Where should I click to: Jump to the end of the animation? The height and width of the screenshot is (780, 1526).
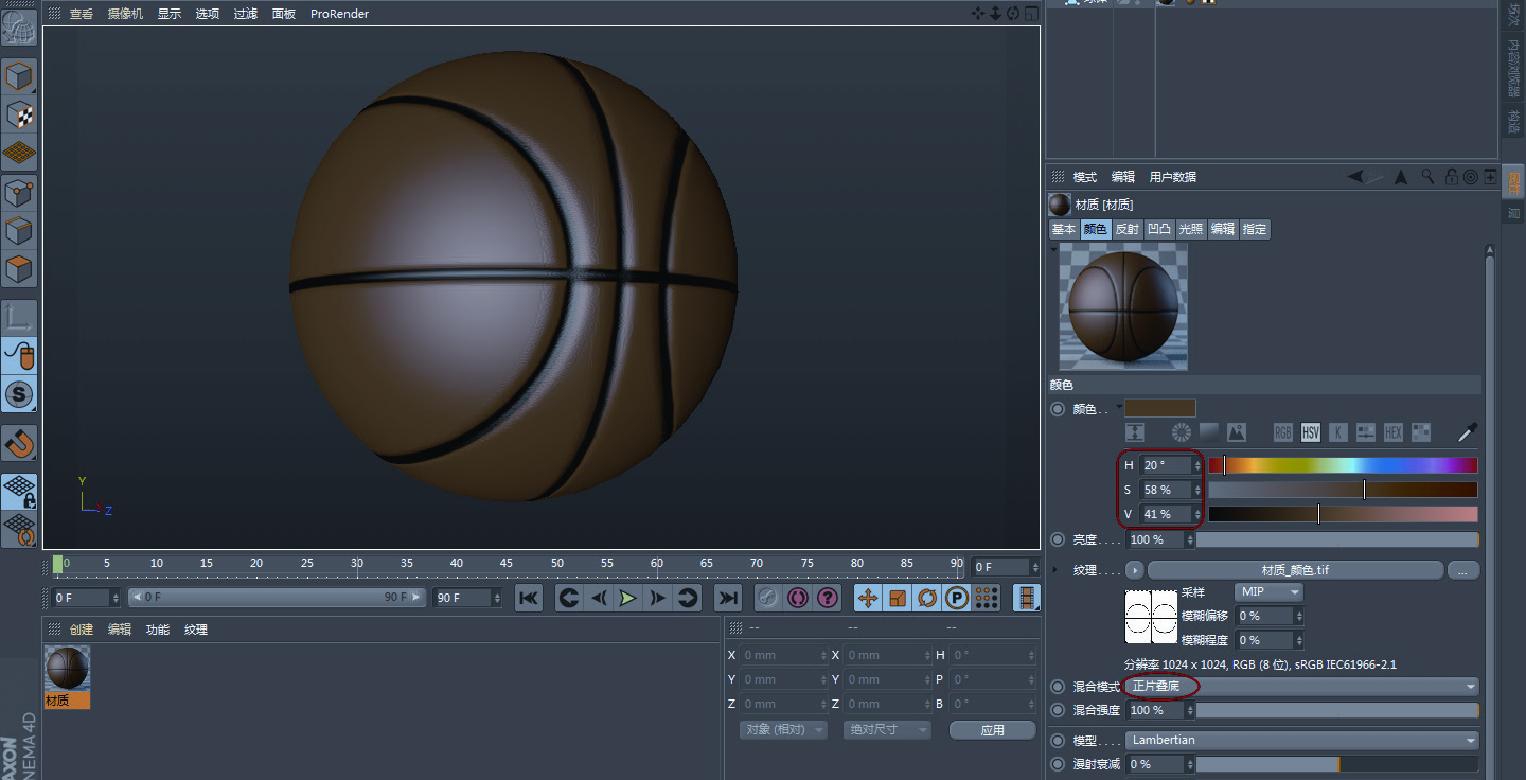(729, 598)
